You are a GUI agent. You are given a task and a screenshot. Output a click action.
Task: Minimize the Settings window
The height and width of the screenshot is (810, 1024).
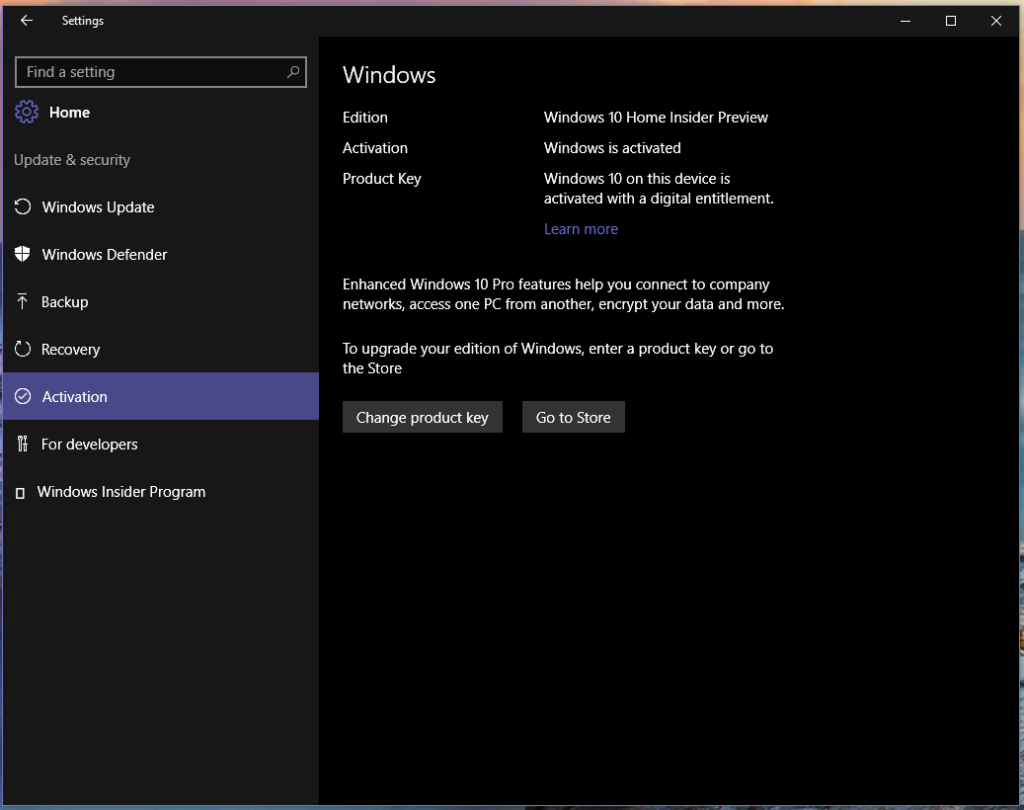click(905, 21)
